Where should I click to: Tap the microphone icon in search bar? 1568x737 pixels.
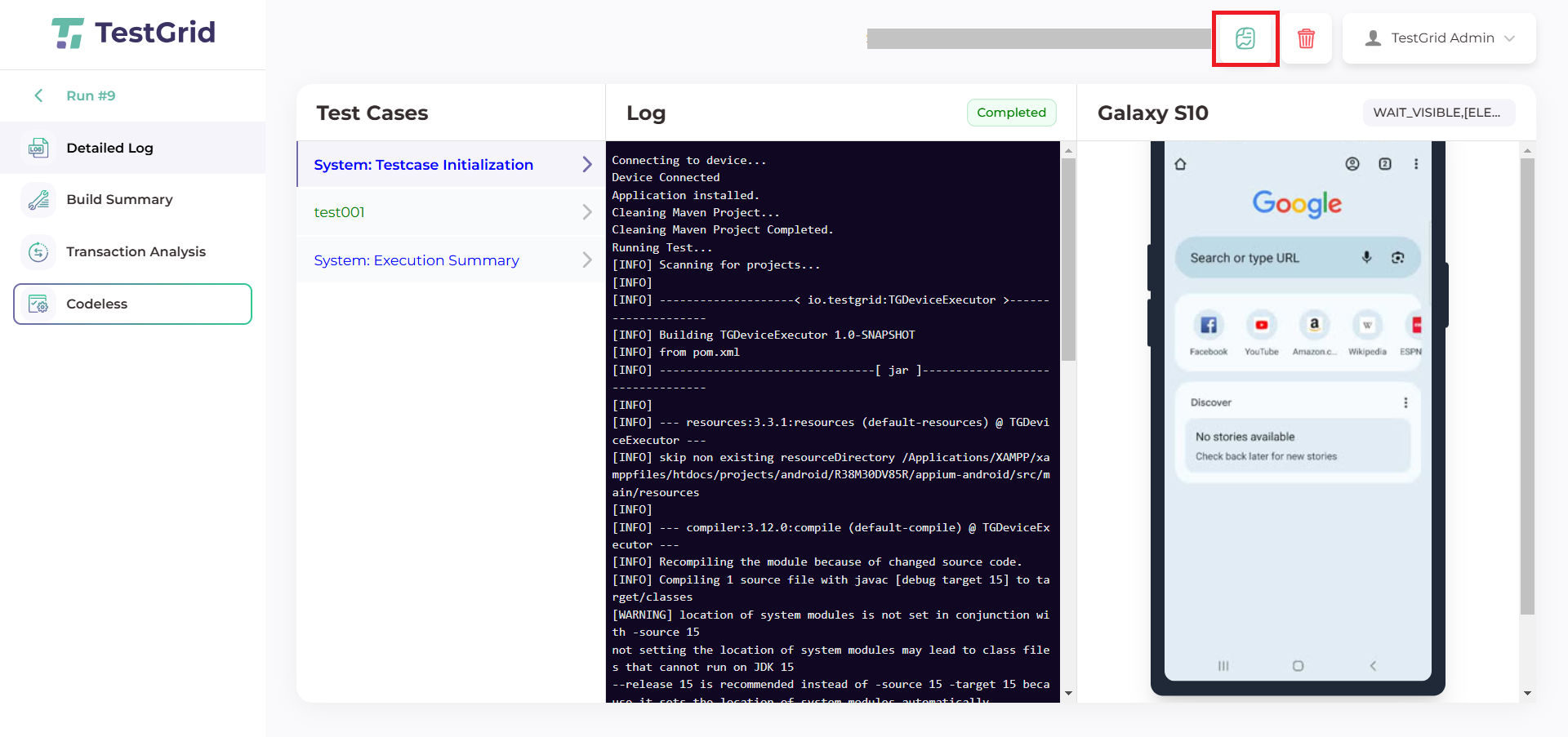click(1366, 258)
